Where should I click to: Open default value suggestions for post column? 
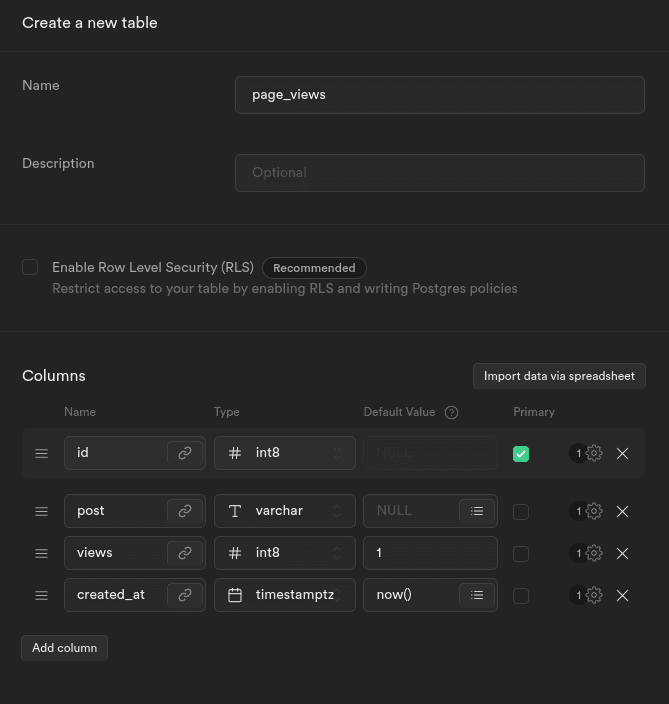[x=477, y=511]
